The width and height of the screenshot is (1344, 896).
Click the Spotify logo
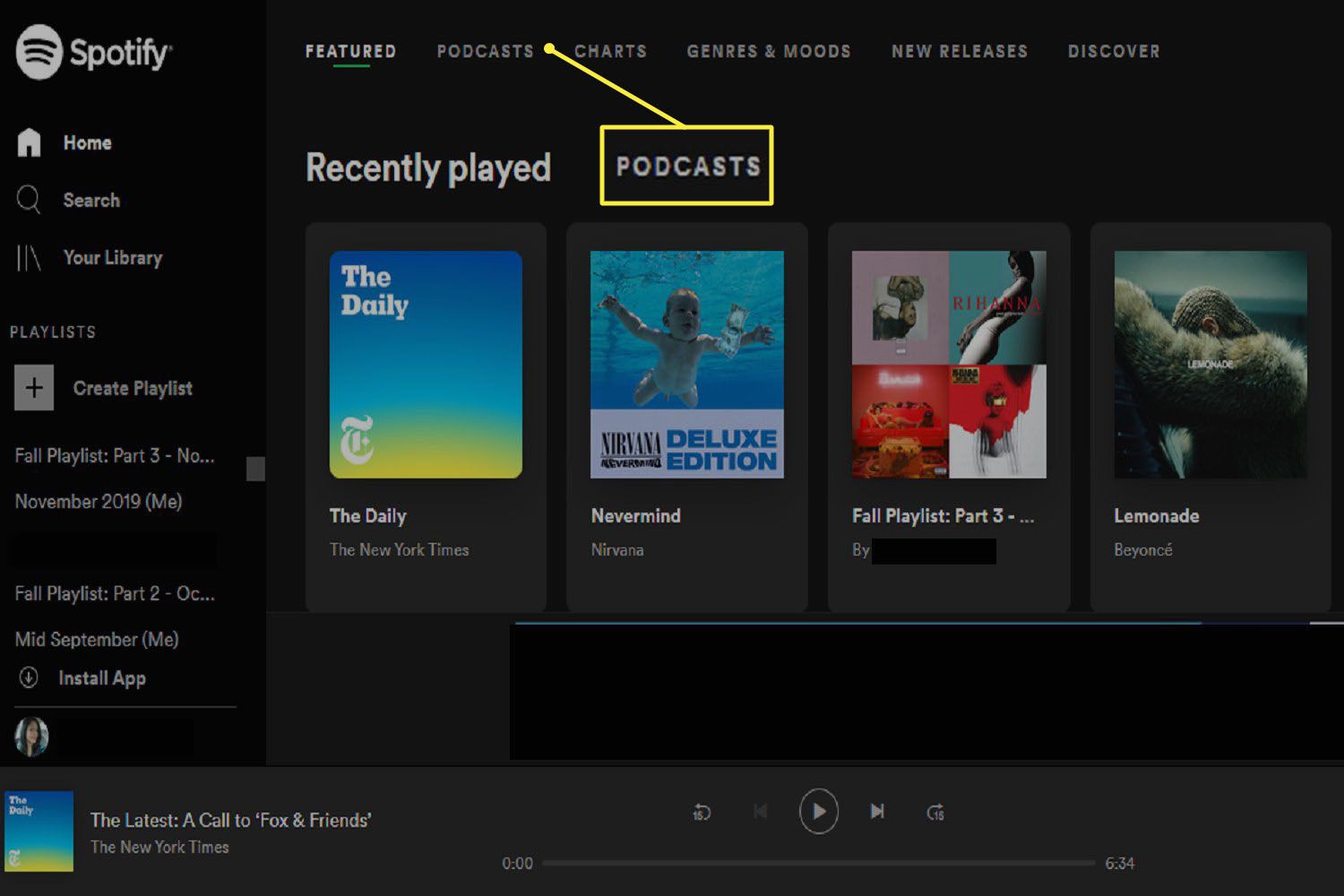[x=94, y=52]
